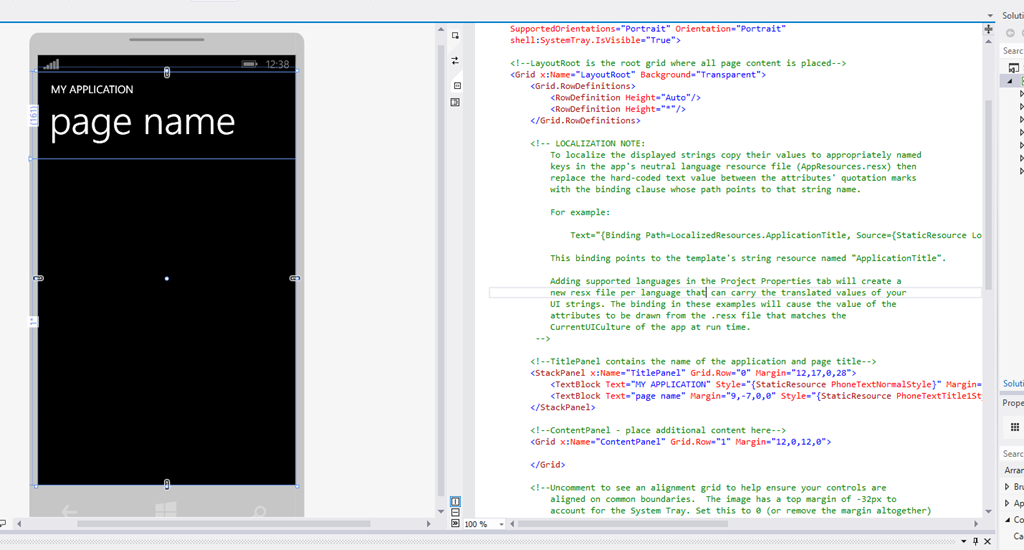Expand the Brush property category
The width and height of the screenshot is (1024, 550).
[1006, 487]
